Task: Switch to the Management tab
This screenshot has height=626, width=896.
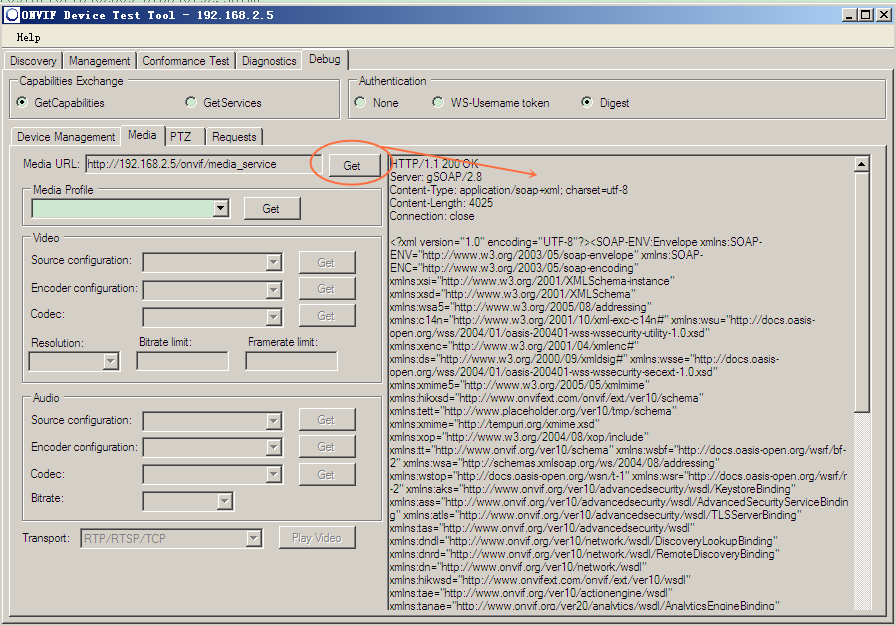Action: tap(99, 61)
